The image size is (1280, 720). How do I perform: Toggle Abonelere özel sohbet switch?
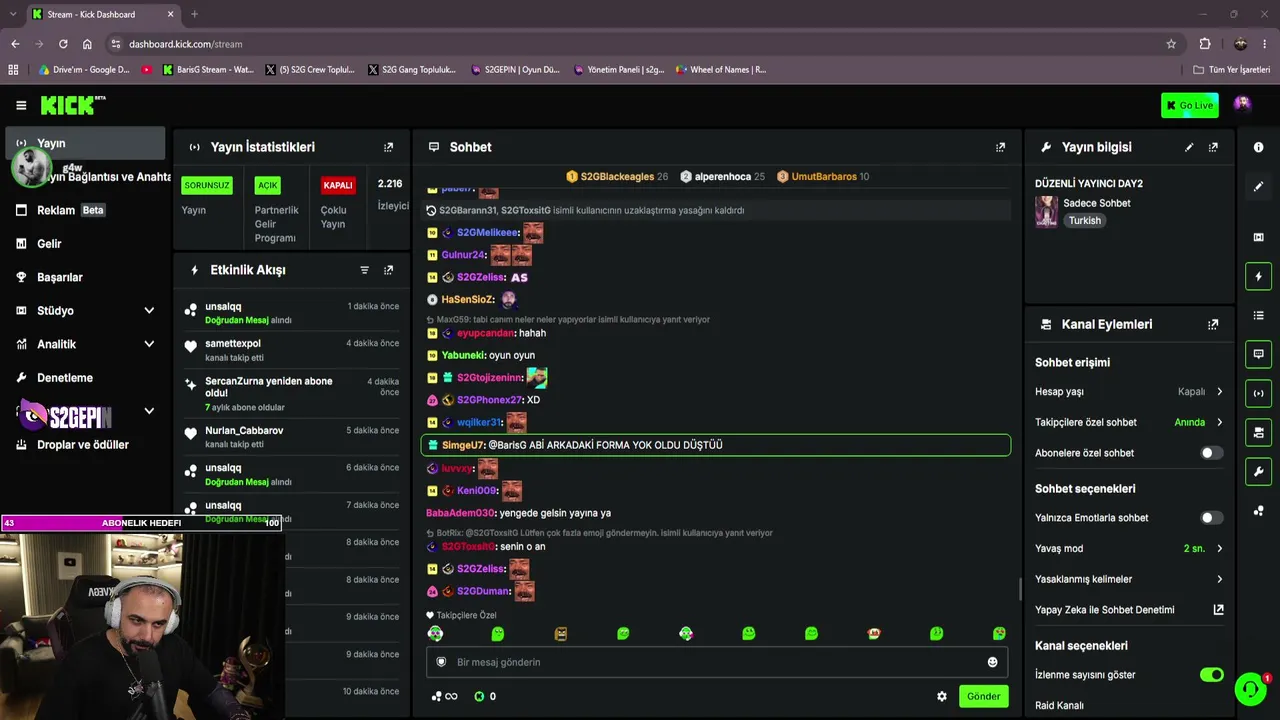pyautogui.click(x=1211, y=453)
